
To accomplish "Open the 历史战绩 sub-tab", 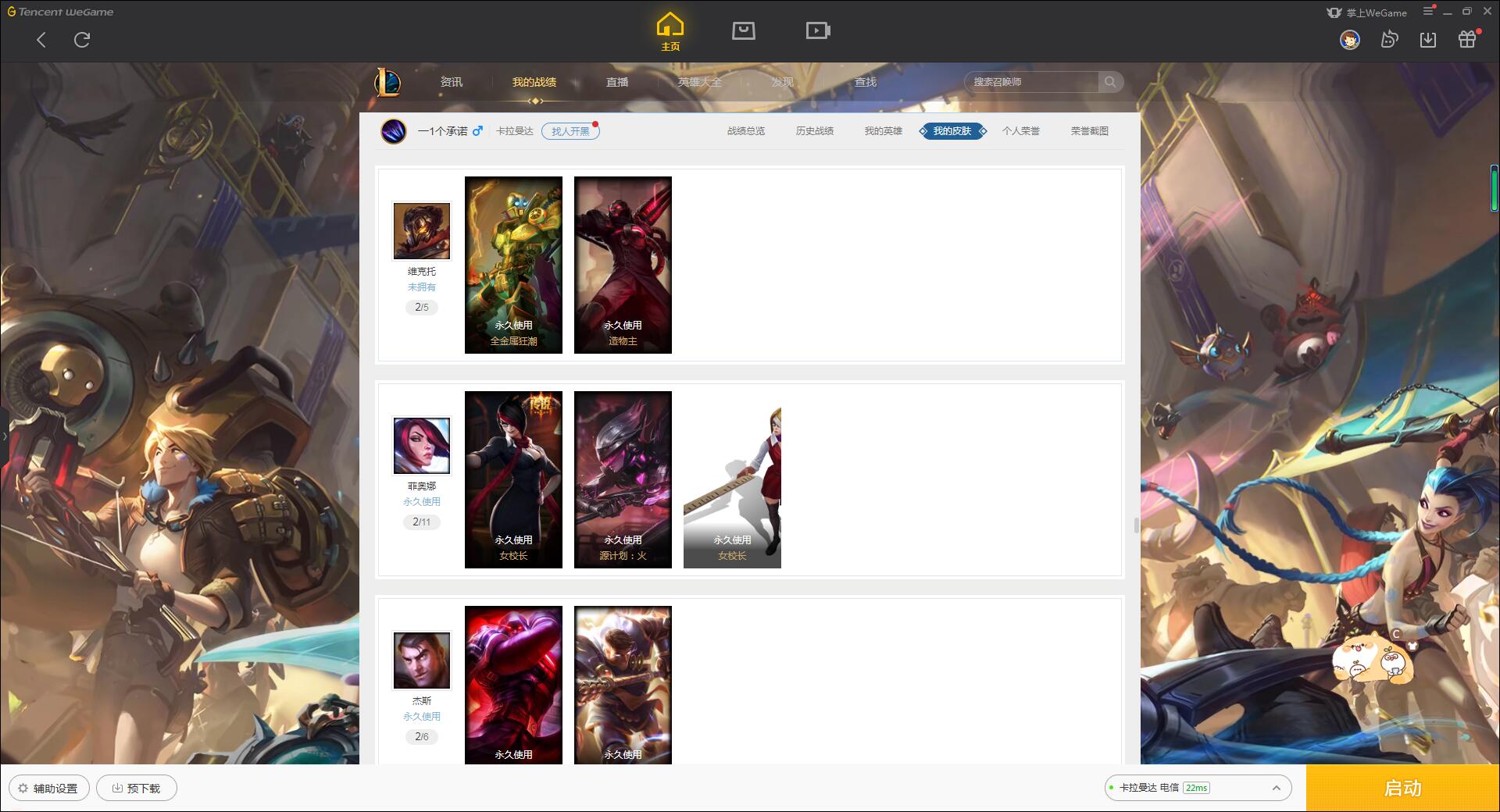I will (x=815, y=131).
